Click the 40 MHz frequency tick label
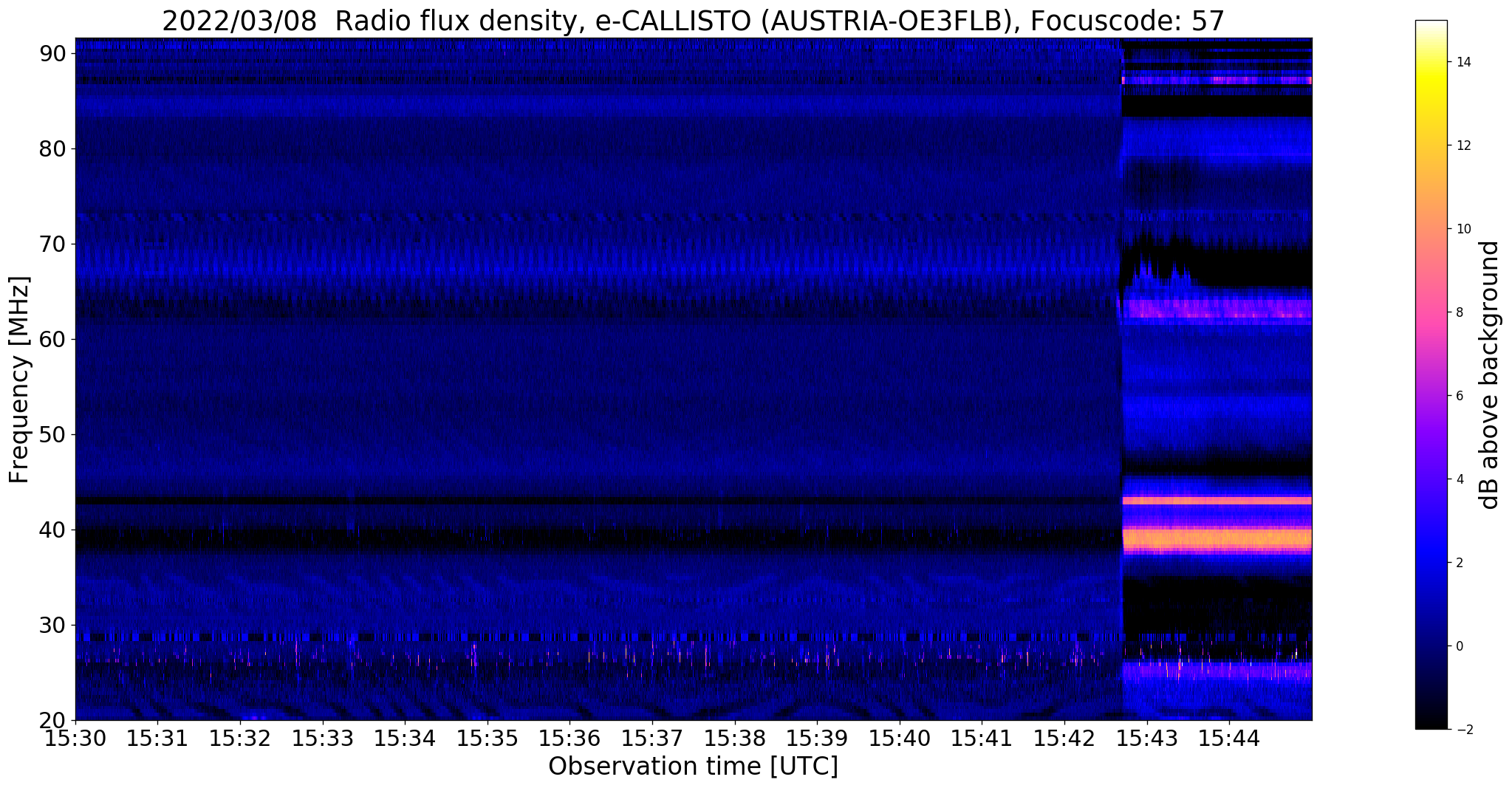1512x788 pixels. click(53, 530)
